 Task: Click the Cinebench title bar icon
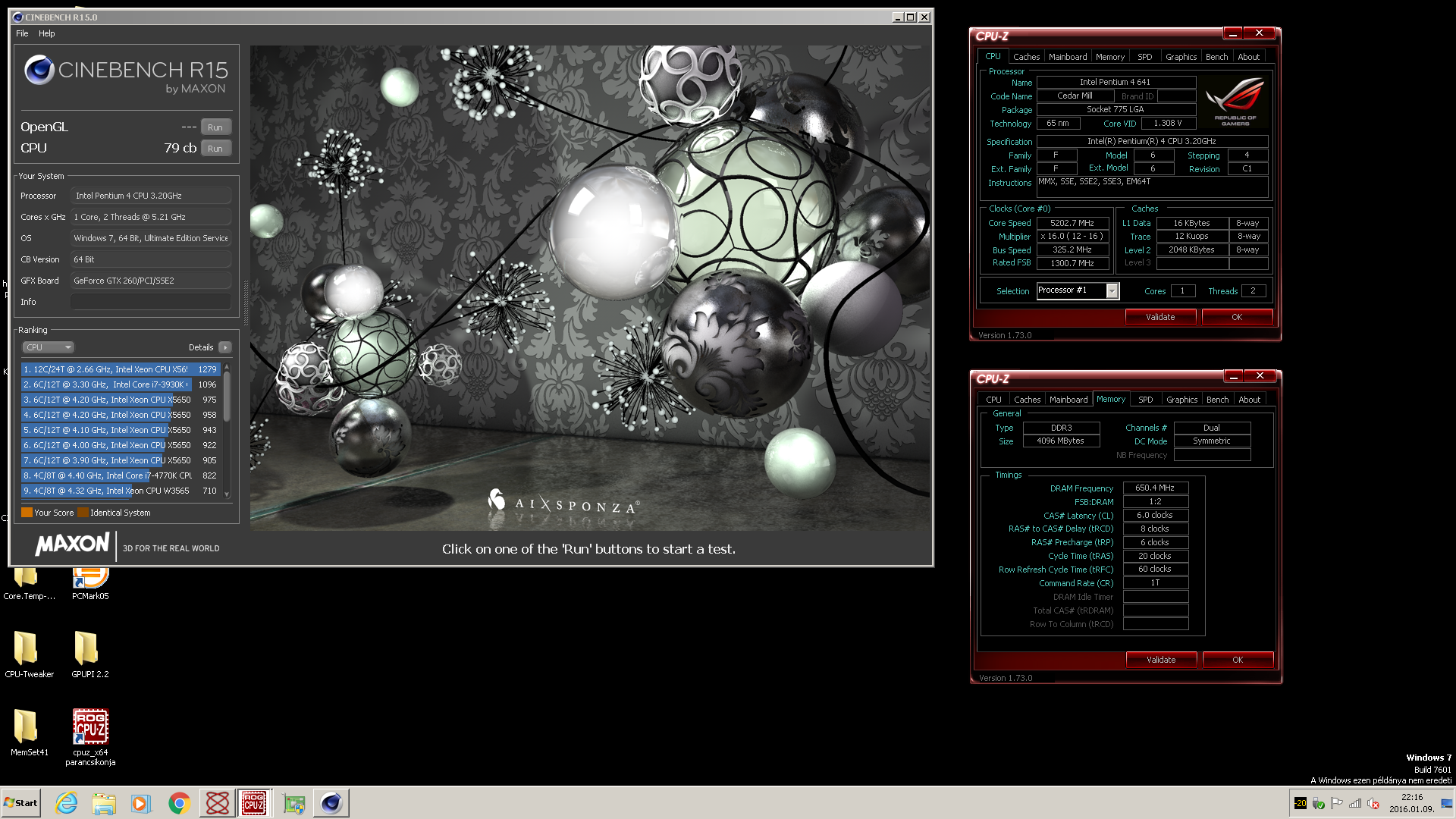coord(18,17)
